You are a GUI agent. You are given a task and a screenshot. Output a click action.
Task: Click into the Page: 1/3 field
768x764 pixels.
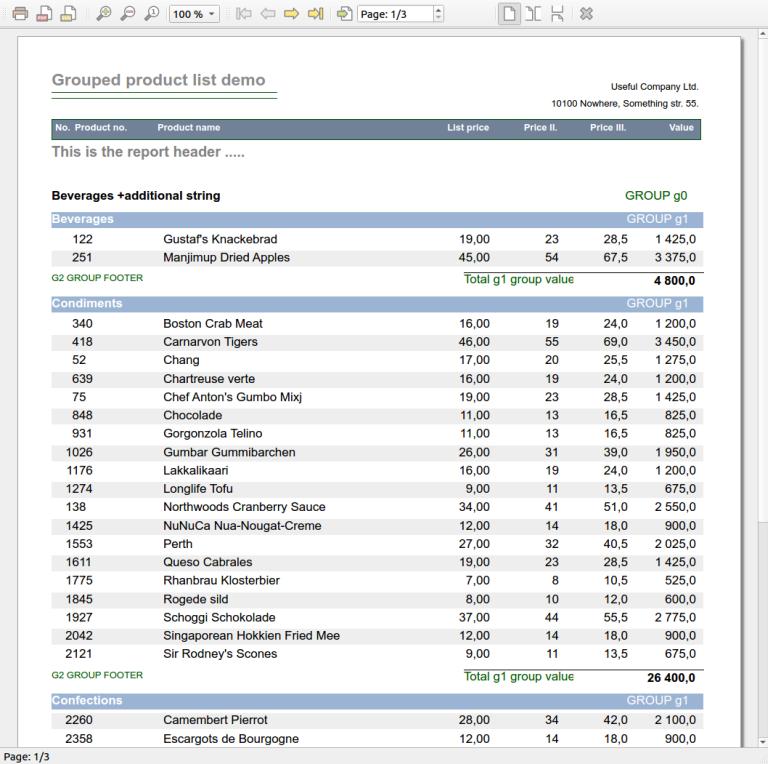pos(394,14)
